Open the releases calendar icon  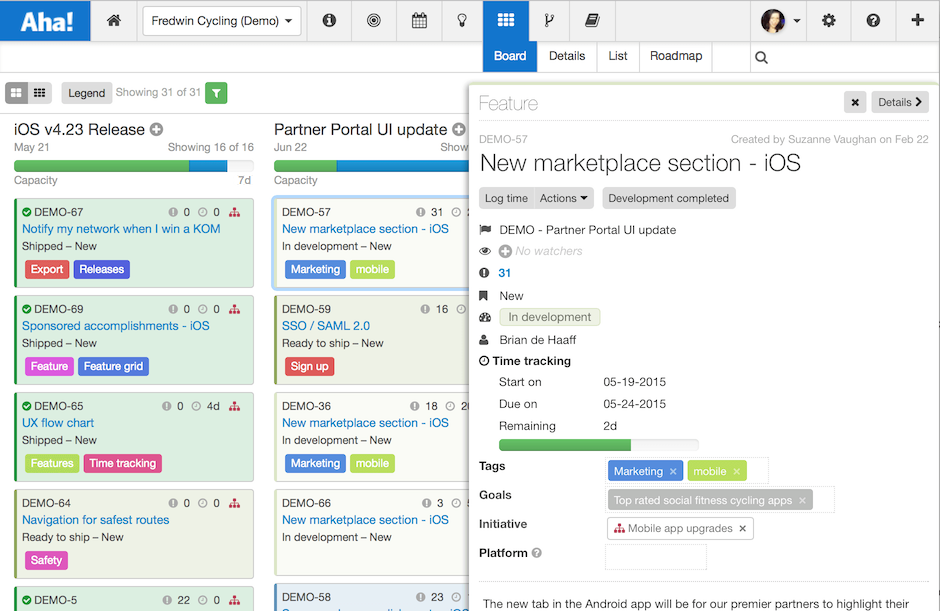point(419,21)
